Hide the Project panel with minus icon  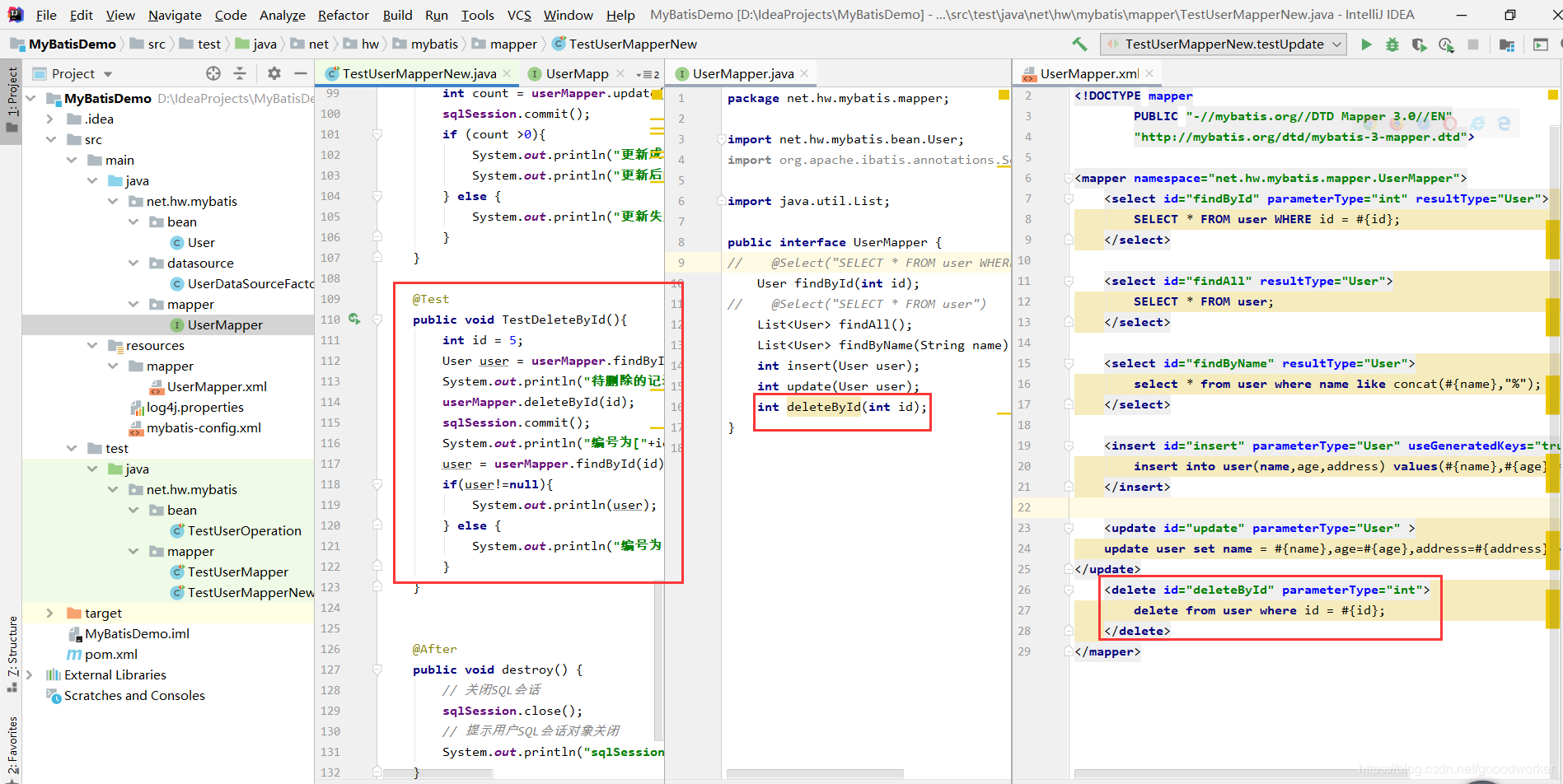click(x=301, y=73)
